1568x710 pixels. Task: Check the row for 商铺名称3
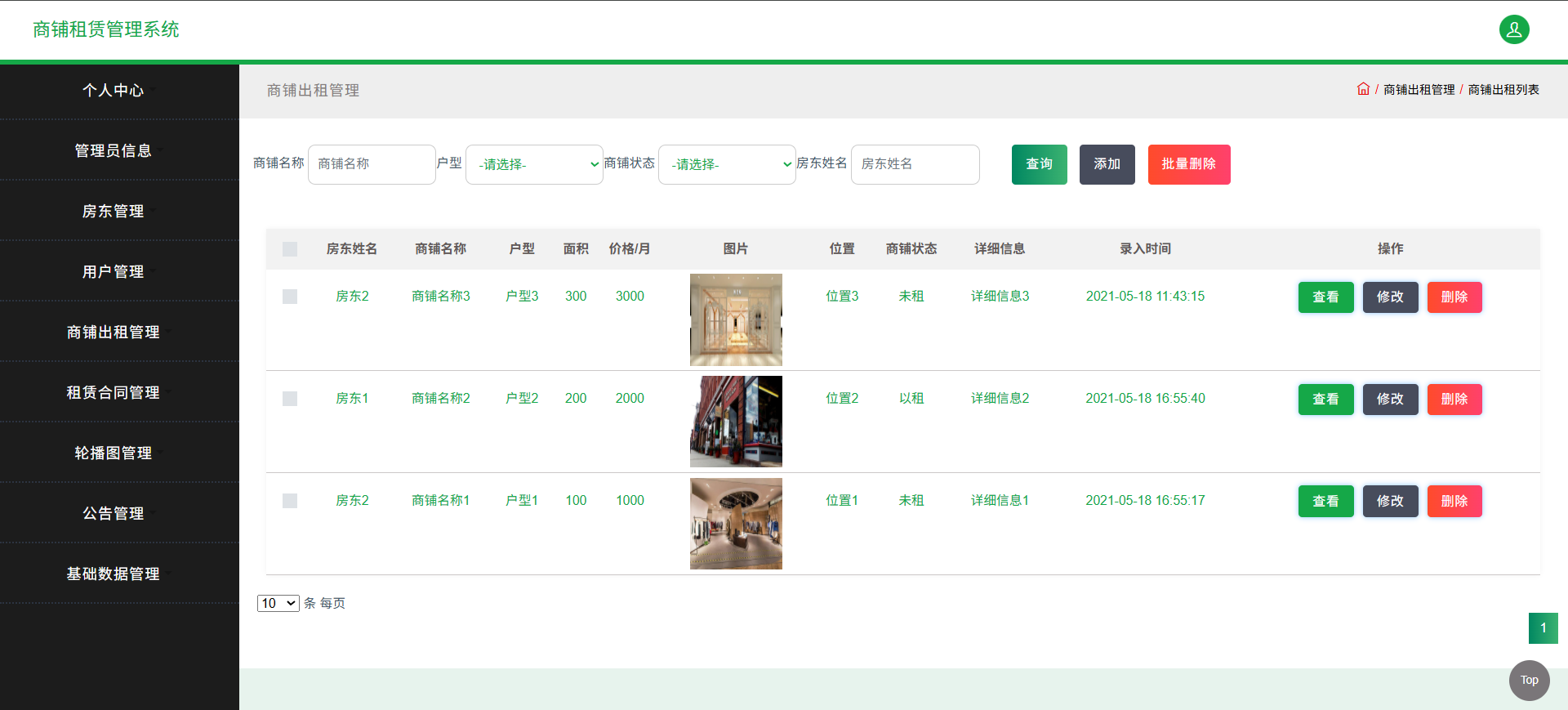click(290, 297)
